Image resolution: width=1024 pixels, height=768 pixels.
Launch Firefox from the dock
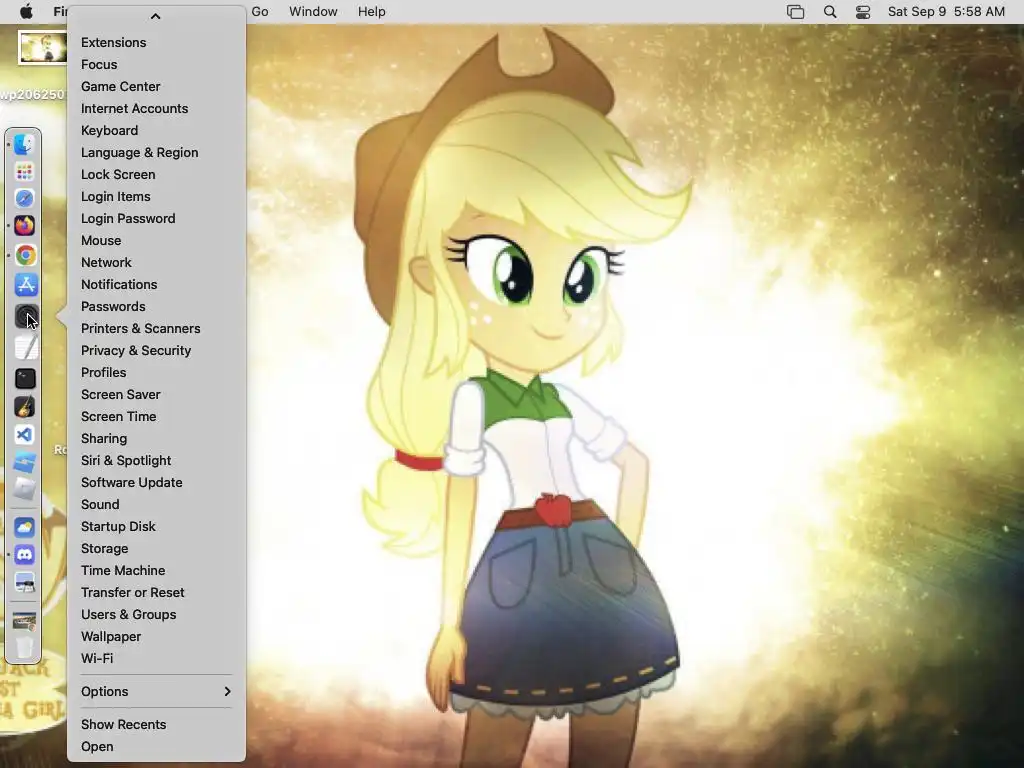coord(24,226)
